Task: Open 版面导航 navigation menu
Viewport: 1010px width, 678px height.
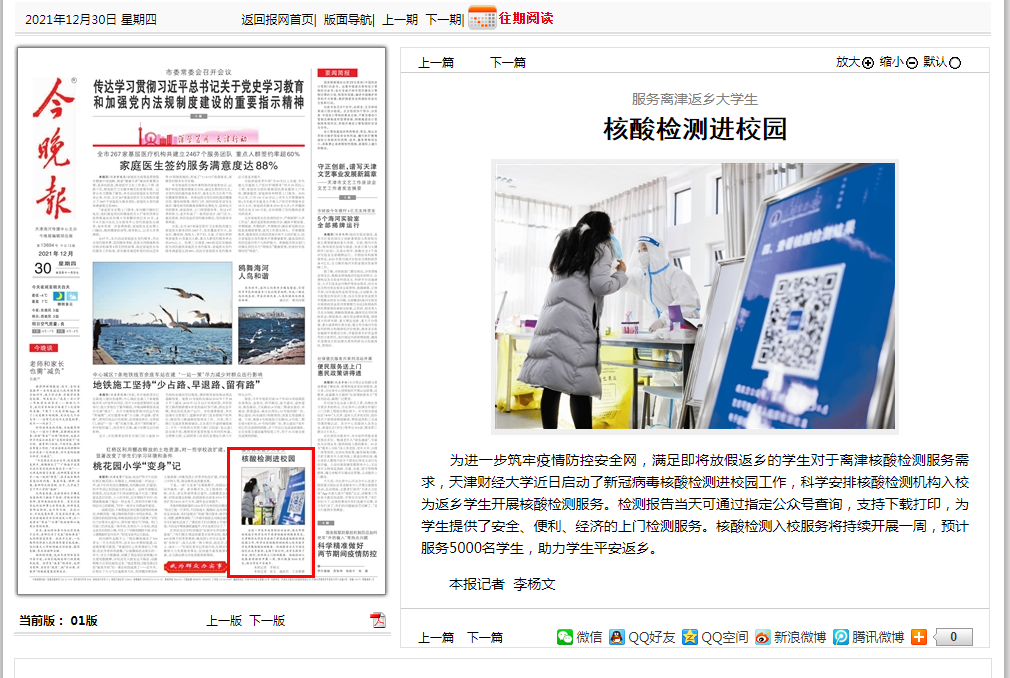Action: click(347, 19)
